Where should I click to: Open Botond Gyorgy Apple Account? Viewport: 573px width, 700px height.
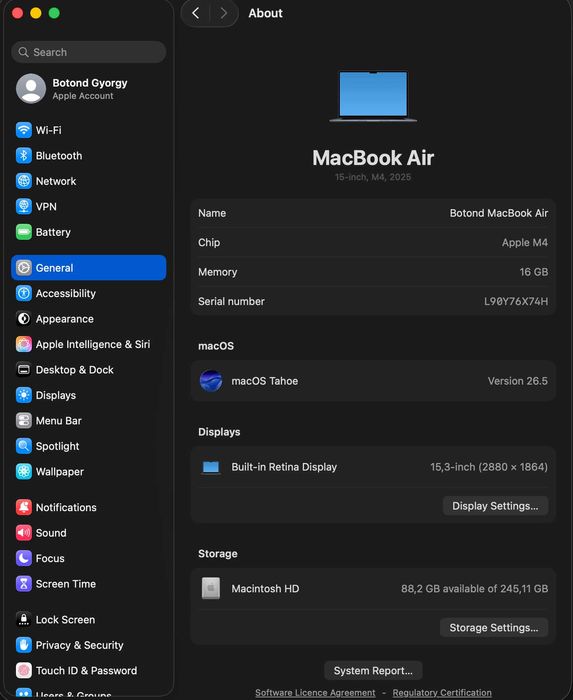coord(89,89)
